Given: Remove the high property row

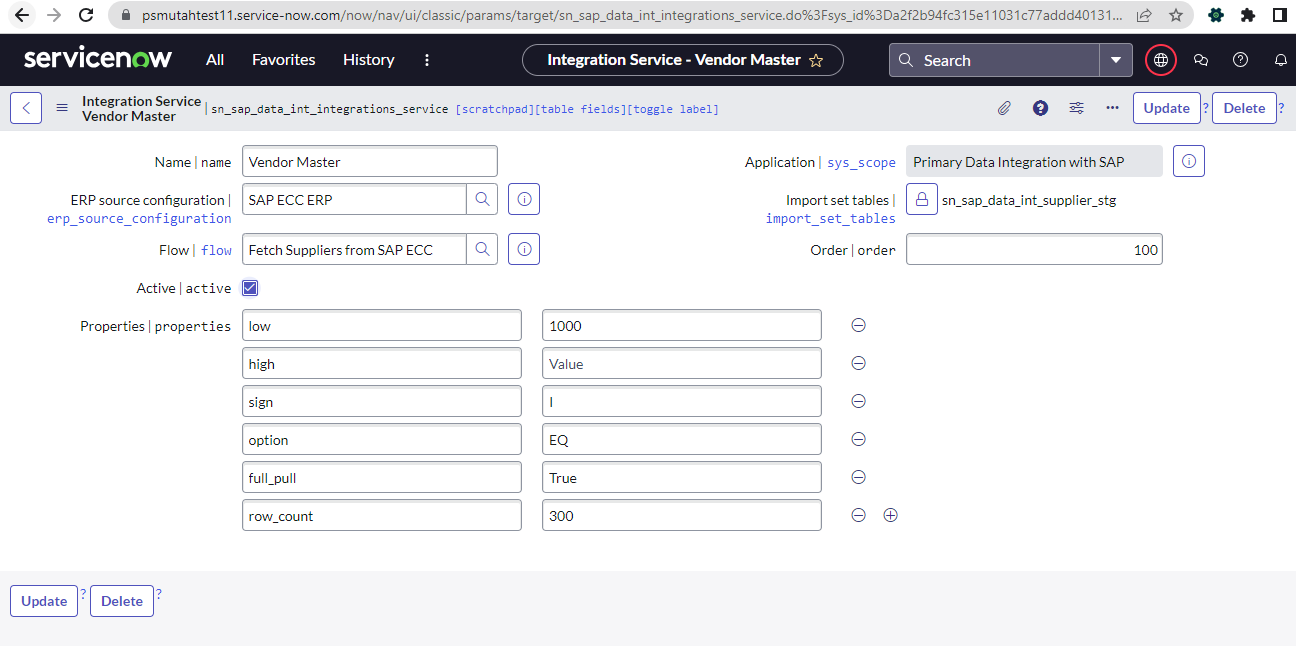Looking at the screenshot, I should click(858, 363).
